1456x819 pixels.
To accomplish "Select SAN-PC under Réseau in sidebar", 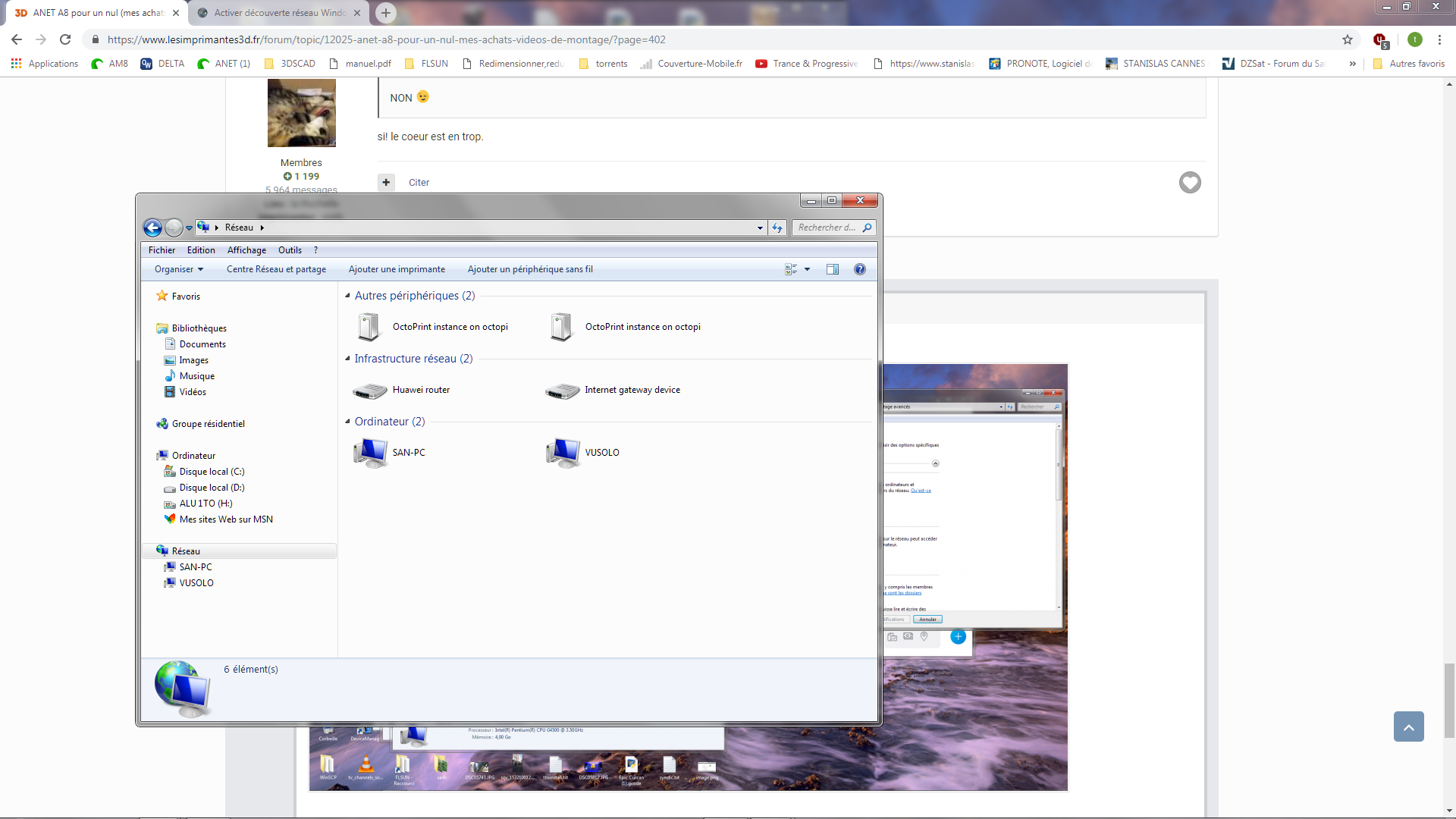I will [x=196, y=567].
